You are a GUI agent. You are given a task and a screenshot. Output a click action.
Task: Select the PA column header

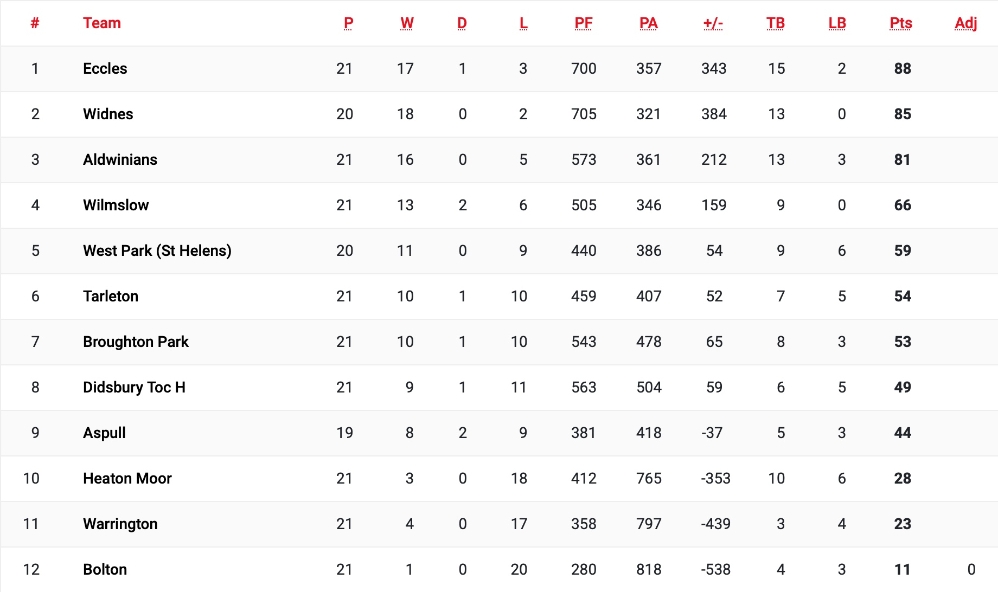click(x=648, y=23)
